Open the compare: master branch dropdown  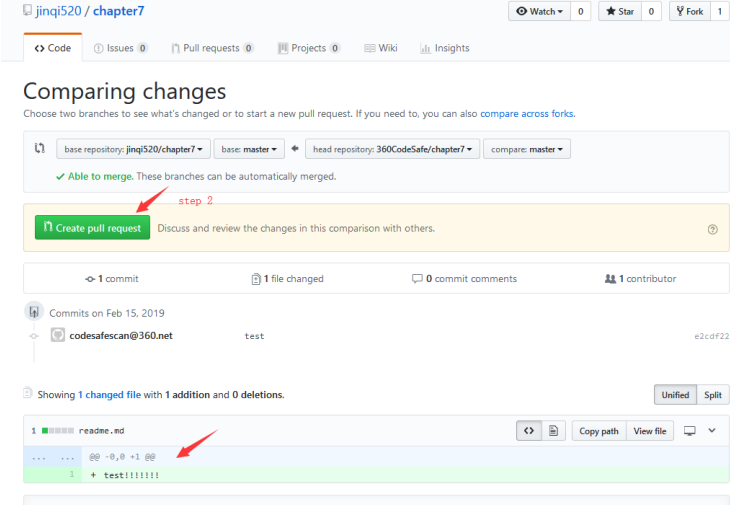[527, 149]
